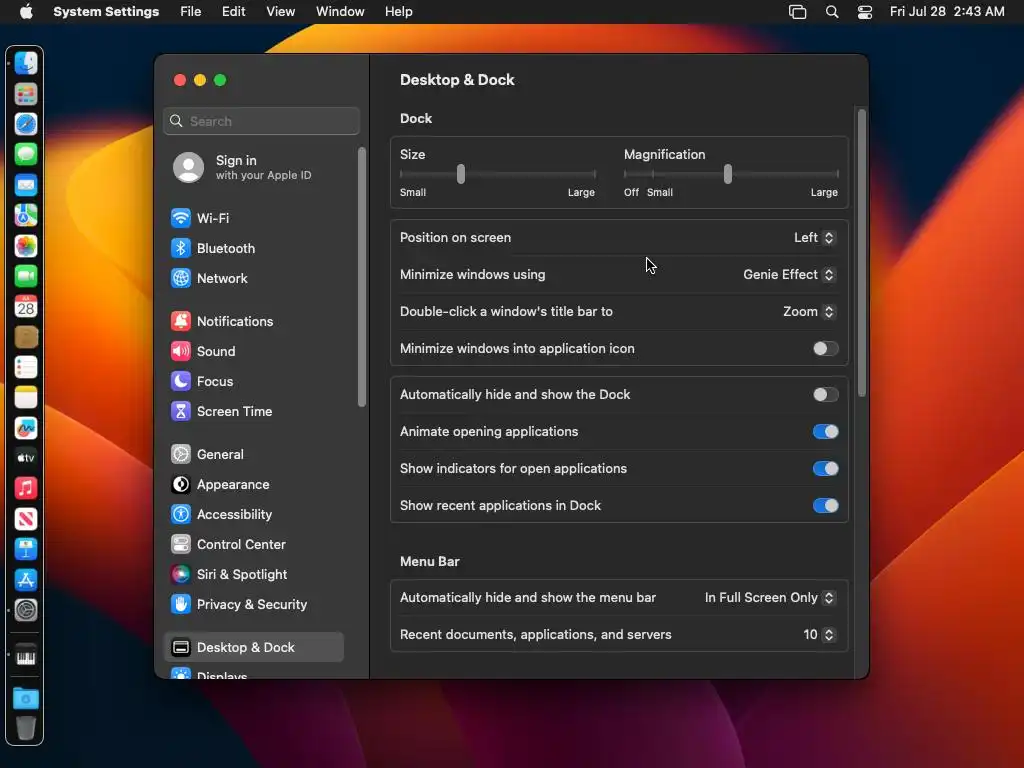Open the File menu
Viewport: 1024px width, 768px height.
click(x=191, y=12)
